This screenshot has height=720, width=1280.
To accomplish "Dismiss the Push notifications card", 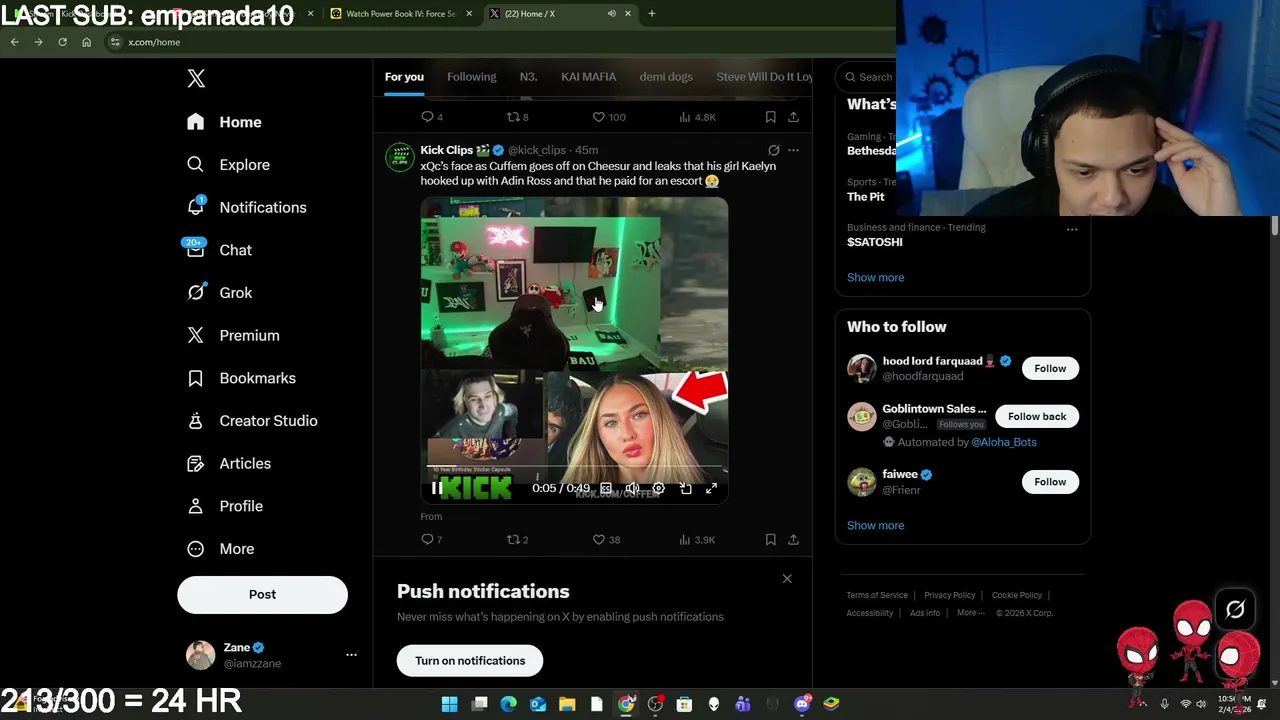I will point(787,579).
